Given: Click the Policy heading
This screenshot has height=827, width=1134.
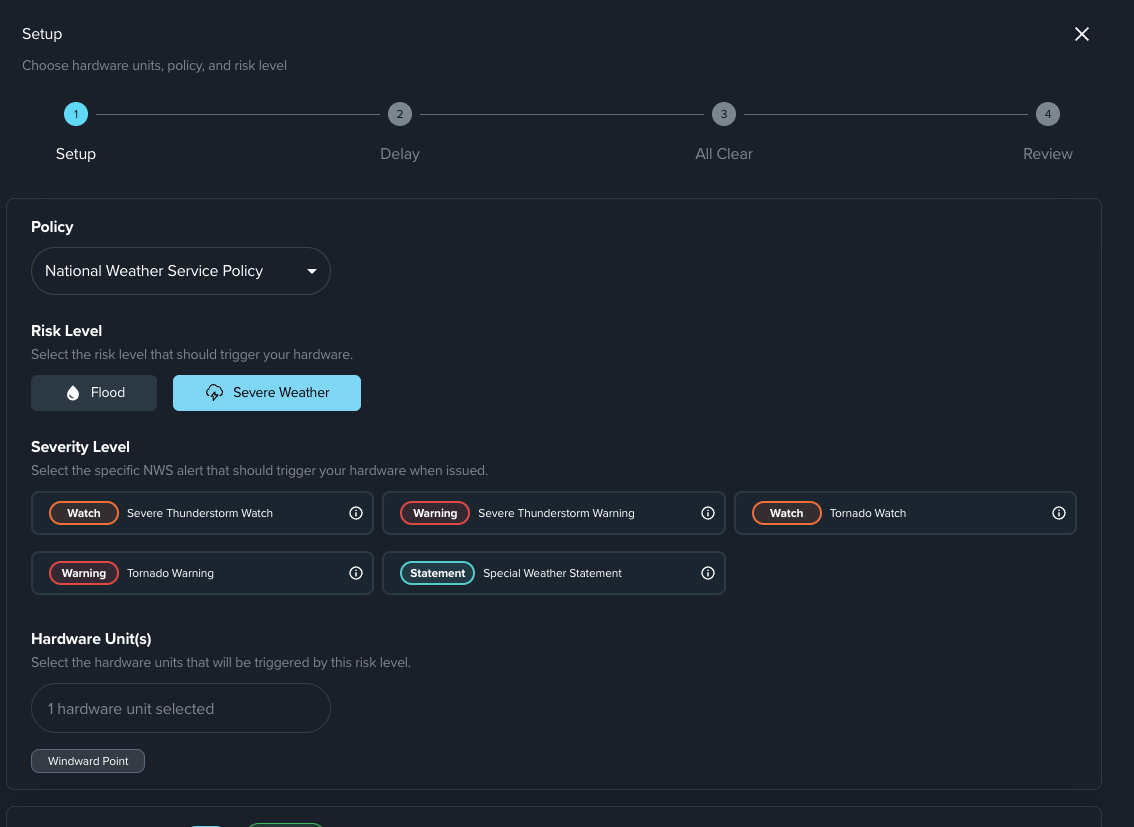Looking at the screenshot, I should (52, 227).
